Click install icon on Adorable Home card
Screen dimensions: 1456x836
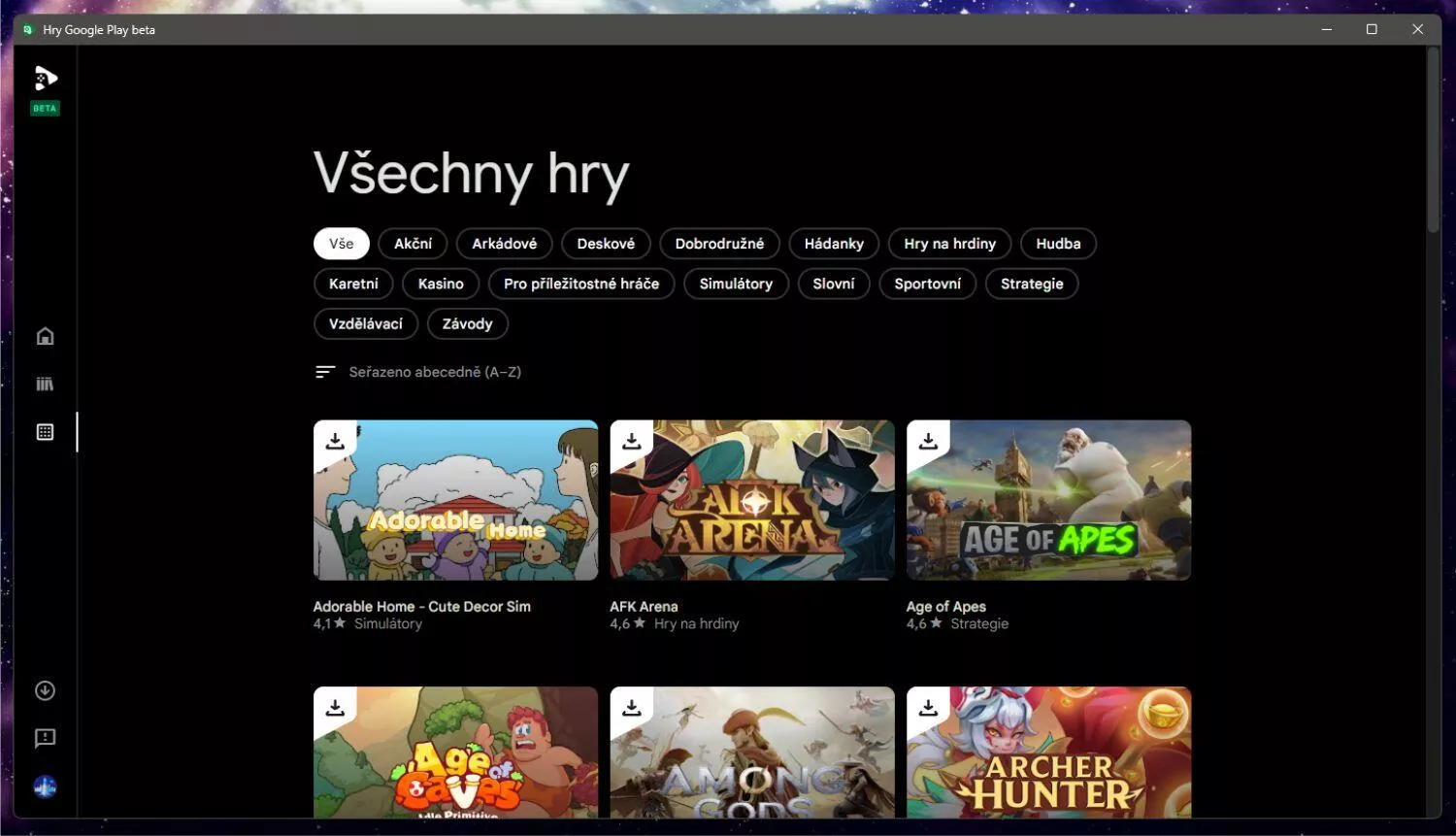coord(335,442)
